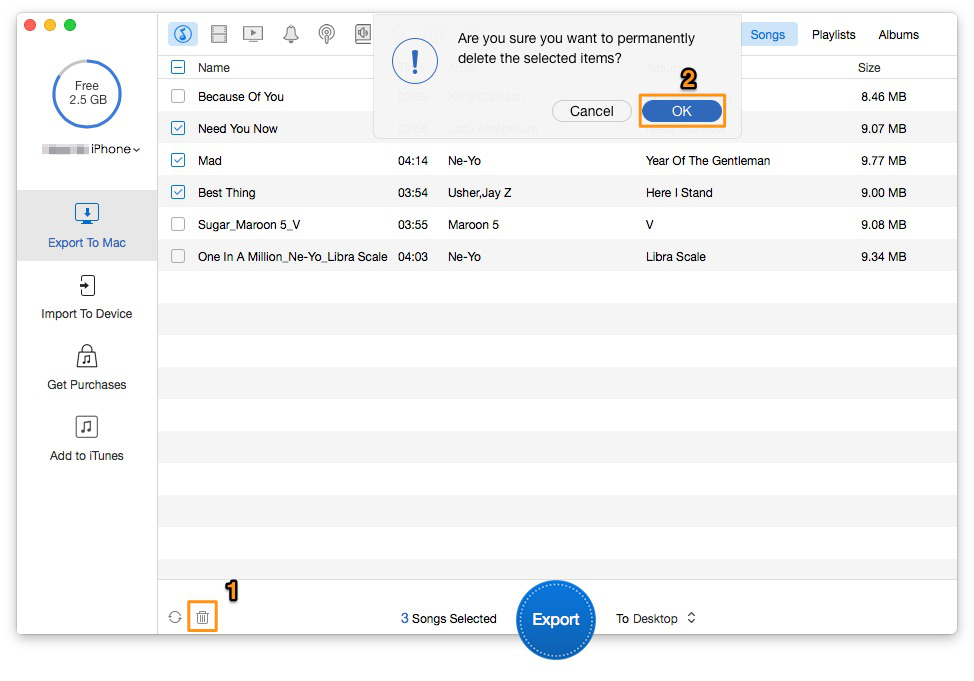Switch to the Songs tab
The height and width of the screenshot is (681, 974).
click(768, 35)
